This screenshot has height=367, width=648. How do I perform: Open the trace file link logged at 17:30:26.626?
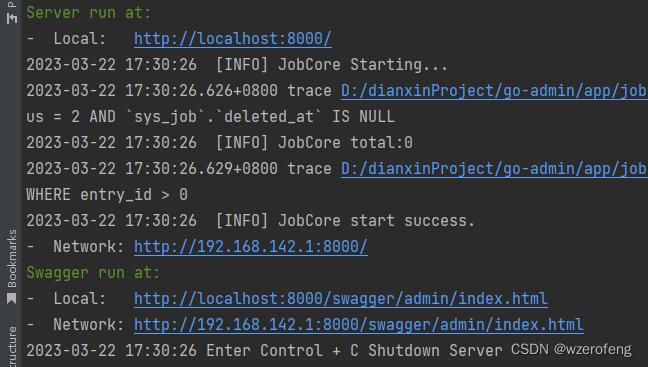[494, 91]
